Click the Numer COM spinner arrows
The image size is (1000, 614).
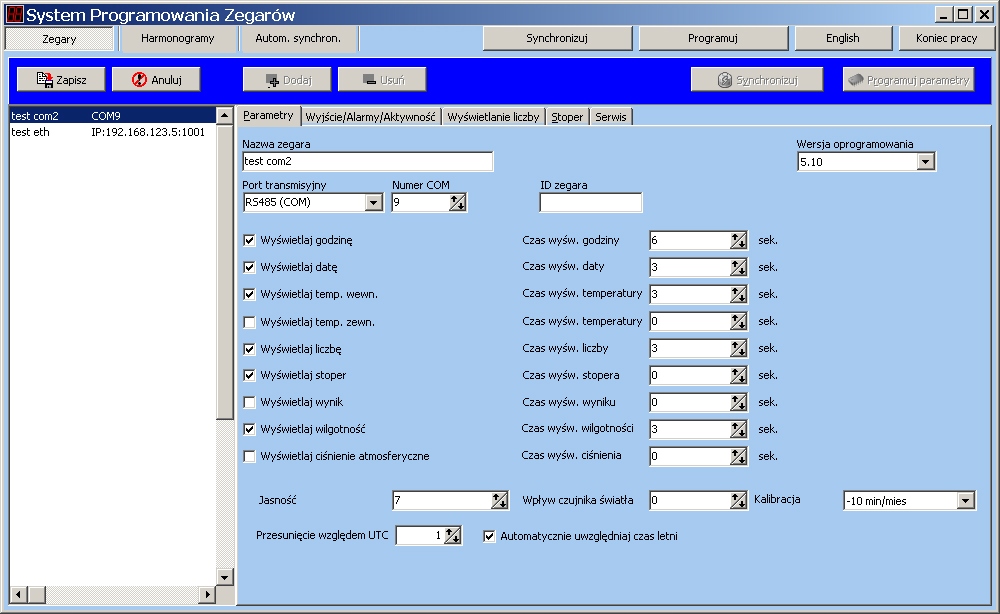pos(457,203)
